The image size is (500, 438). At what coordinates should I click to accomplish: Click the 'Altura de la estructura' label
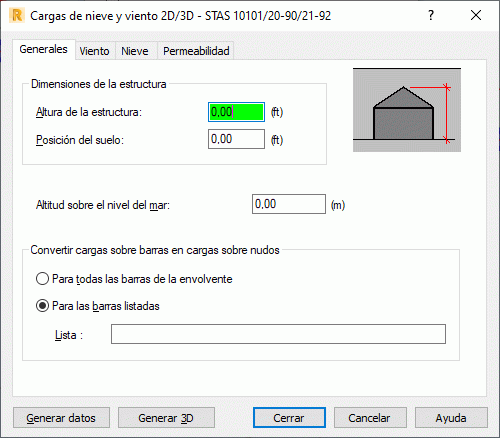click(89, 112)
